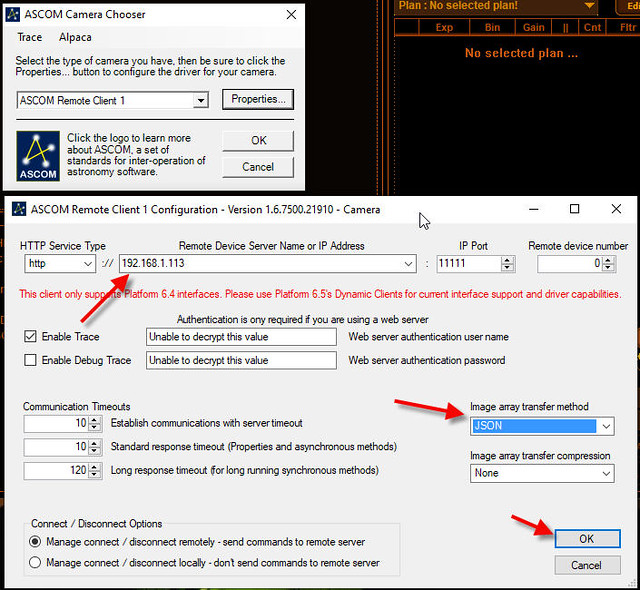Image resolution: width=640 pixels, height=590 pixels.
Task: Click the ASCOM logo icon
Action: [x=38, y=155]
